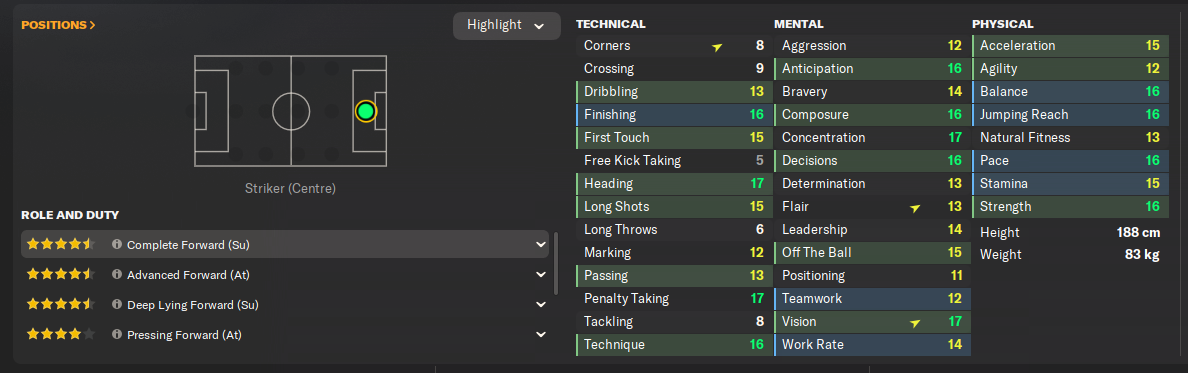Viewport: 1188px width, 373px height.
Task: Click the Penalty Taking attribute row
Action: click(674, 299)
